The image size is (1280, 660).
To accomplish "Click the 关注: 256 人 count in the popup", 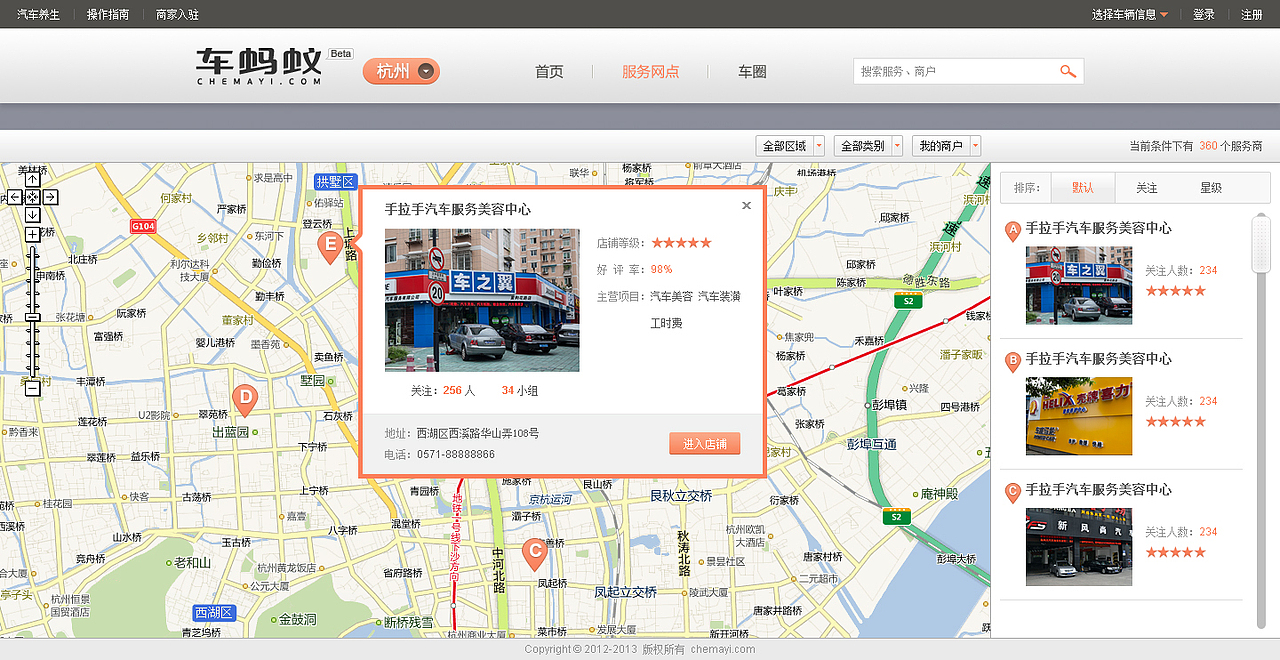I will [x=443, y=391].
